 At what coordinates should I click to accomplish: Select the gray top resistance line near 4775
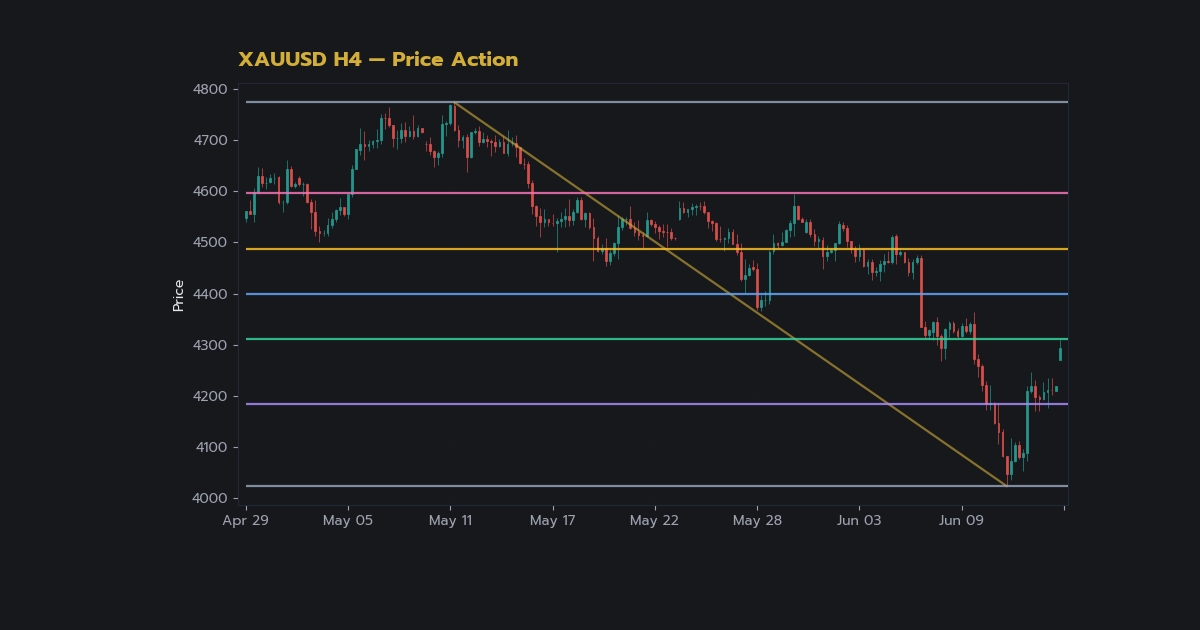point(656,102)
